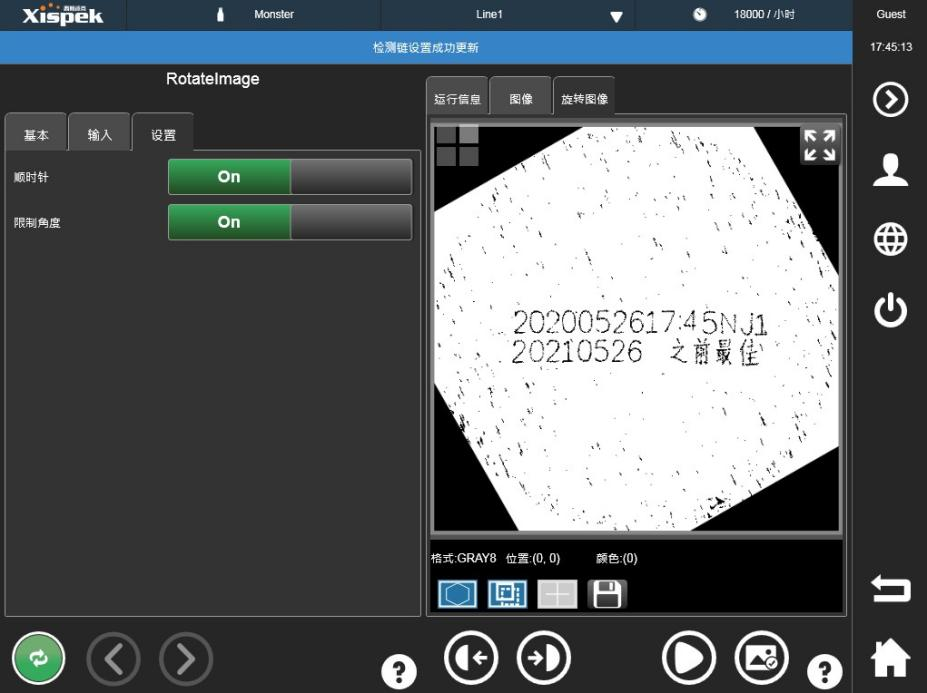Screen dimensions: 927x693
Task: Toggle the 顺时针 switch
Action: point(290,176)
